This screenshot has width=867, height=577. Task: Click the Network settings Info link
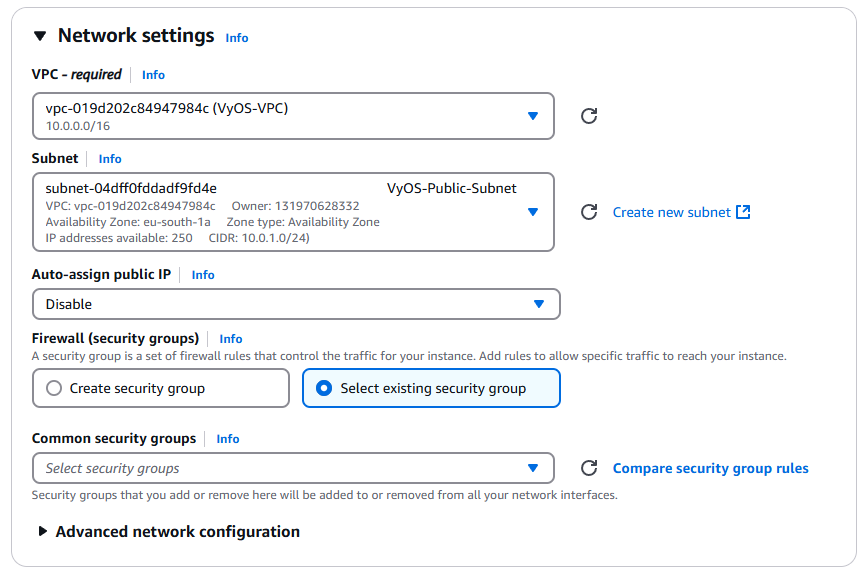pos(236,37)
